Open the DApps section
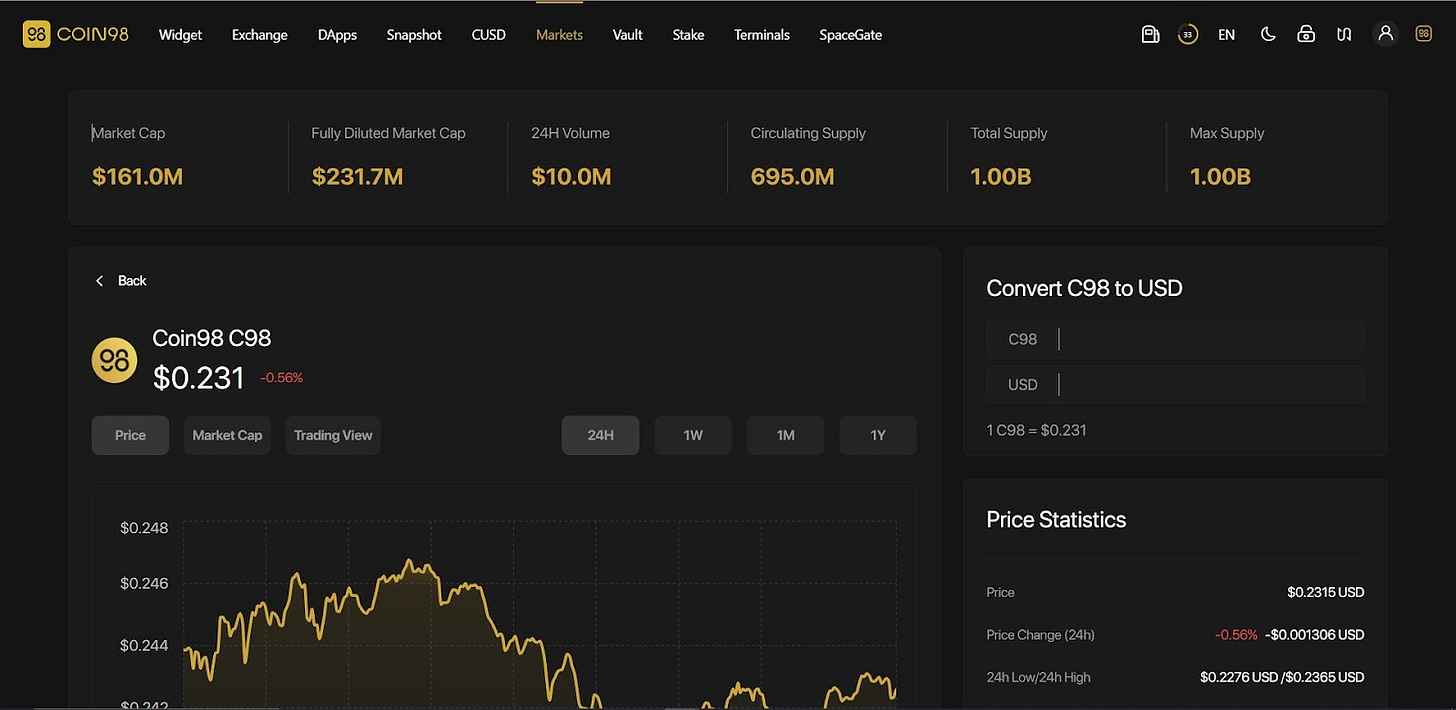 [337, 34]
